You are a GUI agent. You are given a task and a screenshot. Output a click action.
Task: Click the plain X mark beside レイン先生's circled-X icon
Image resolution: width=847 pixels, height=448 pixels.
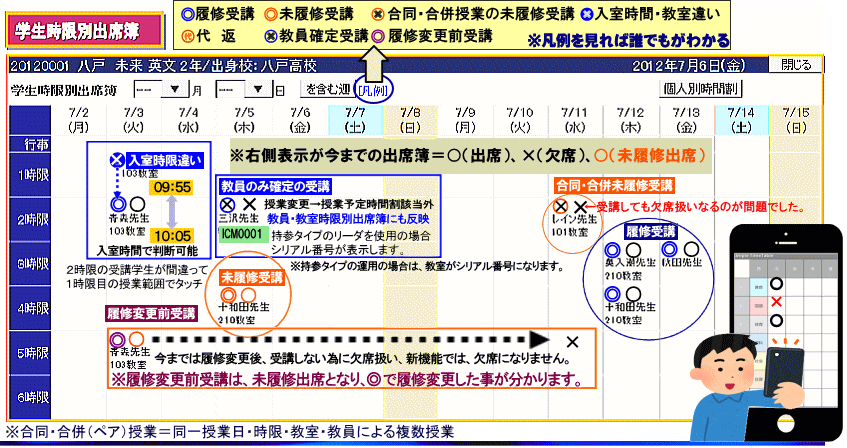580,206
